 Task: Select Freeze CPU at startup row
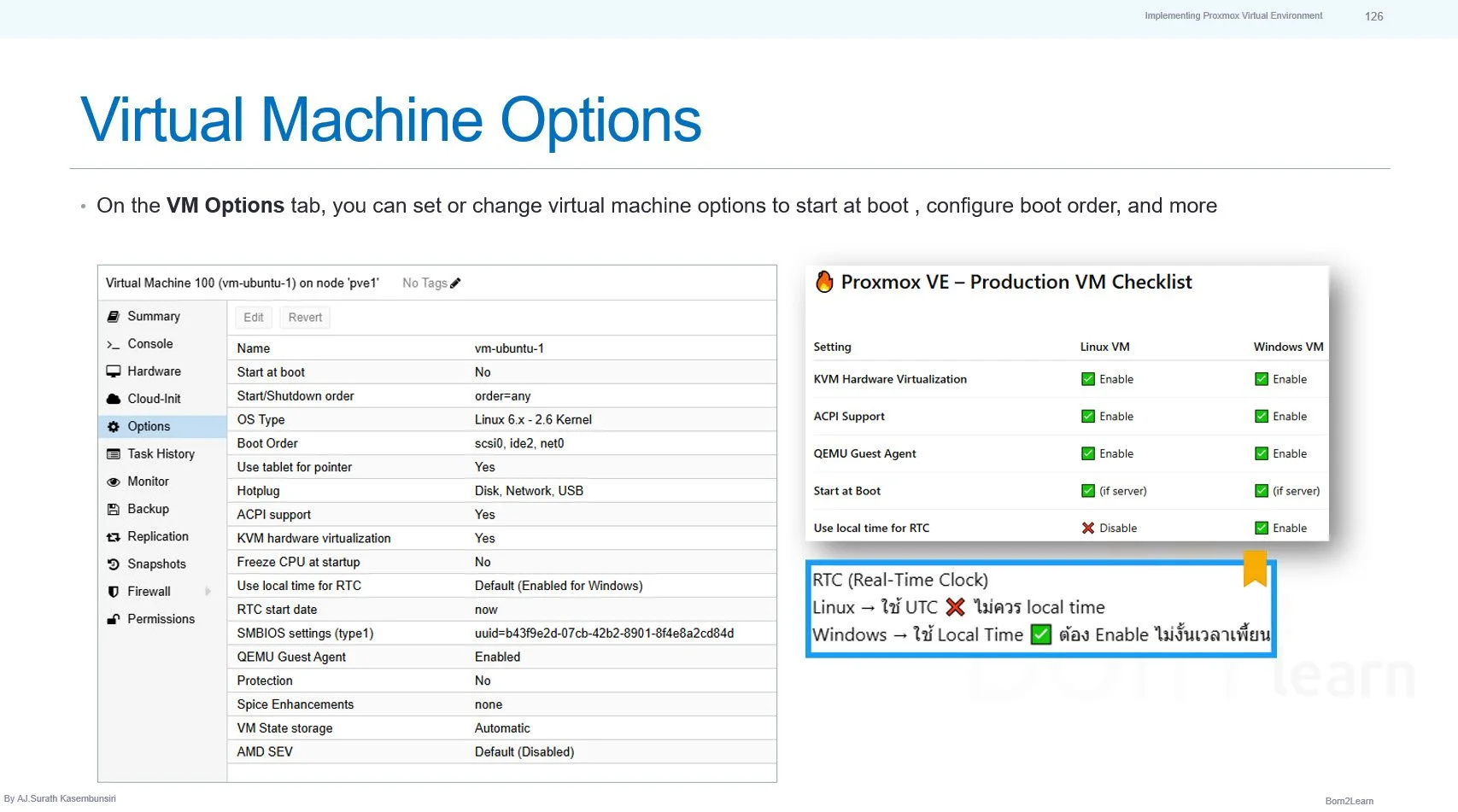502,562
